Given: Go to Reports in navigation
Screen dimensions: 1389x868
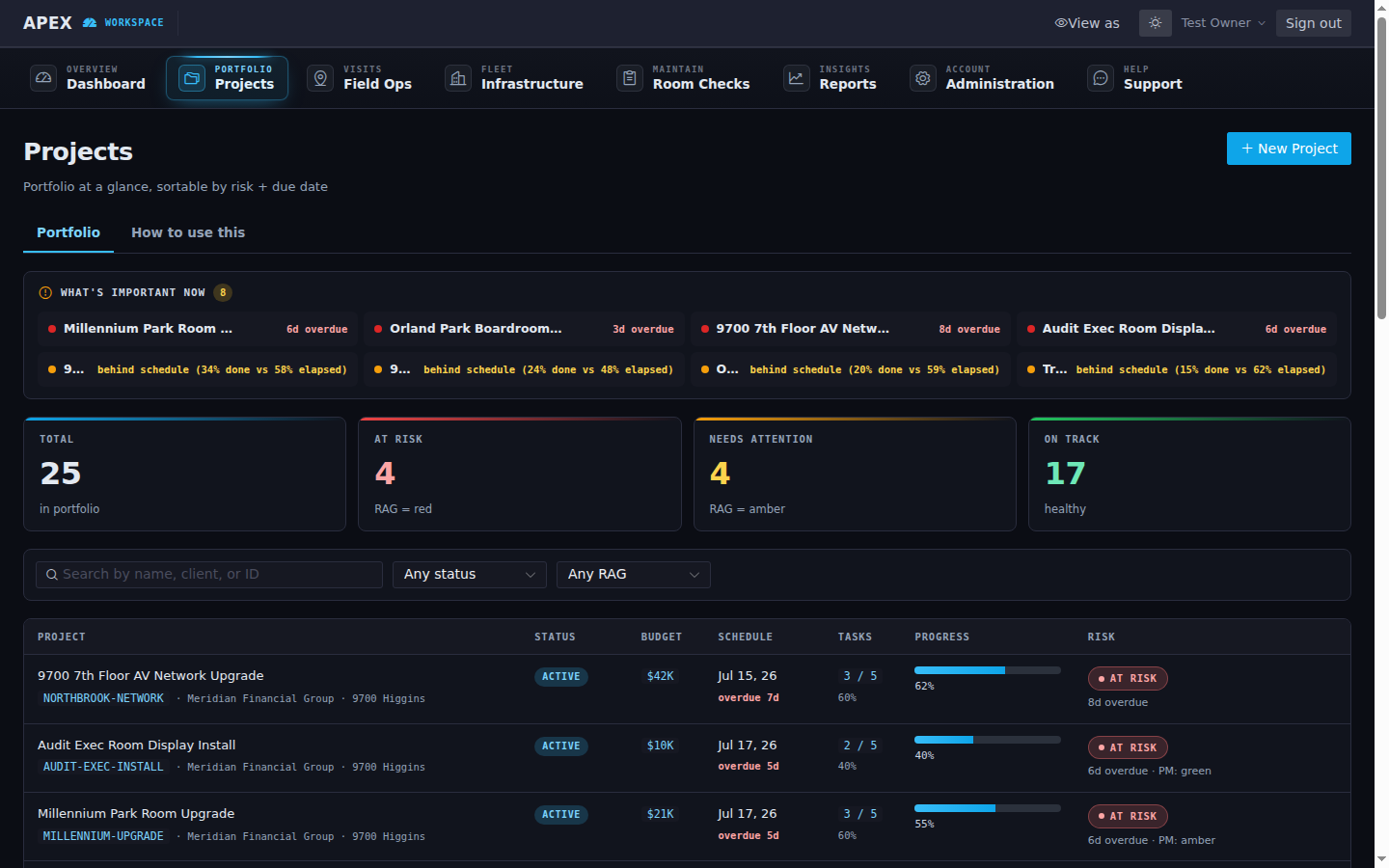Looking at the screenshot, I should [x=831, y=78].
